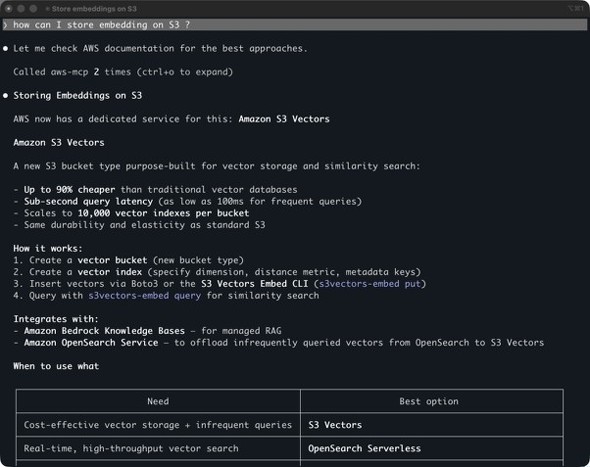This screenshot has width=590, height=467.
Task: Click the prompt chevron at the input line
Action: [5, 25]
